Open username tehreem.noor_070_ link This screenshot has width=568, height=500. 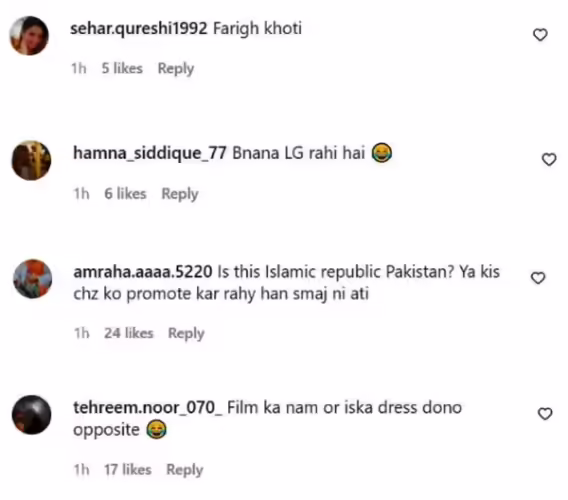pos(148,408)
